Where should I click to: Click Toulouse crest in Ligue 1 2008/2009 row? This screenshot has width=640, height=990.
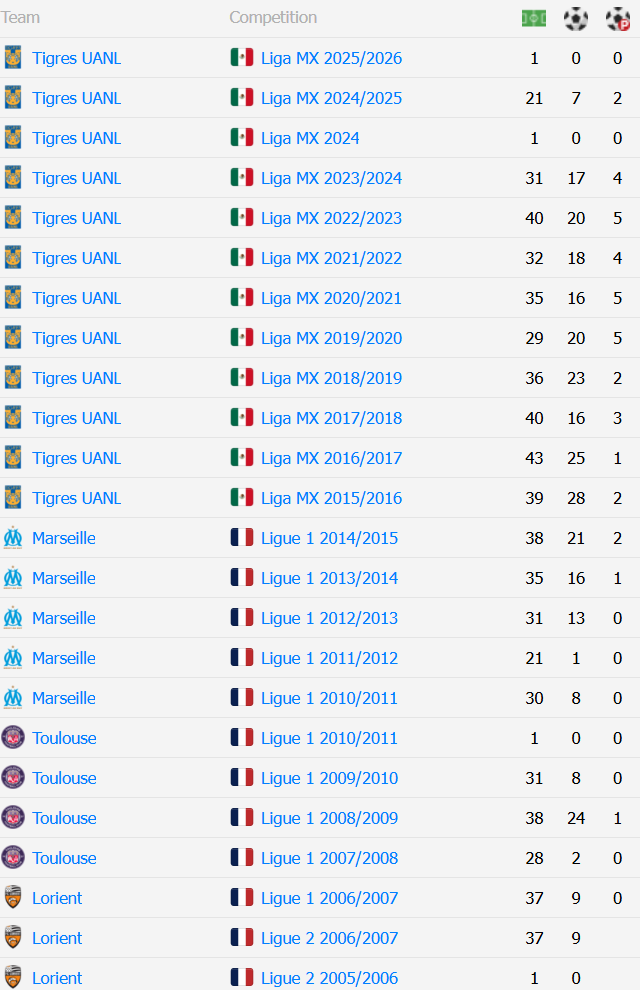[13, 818]
